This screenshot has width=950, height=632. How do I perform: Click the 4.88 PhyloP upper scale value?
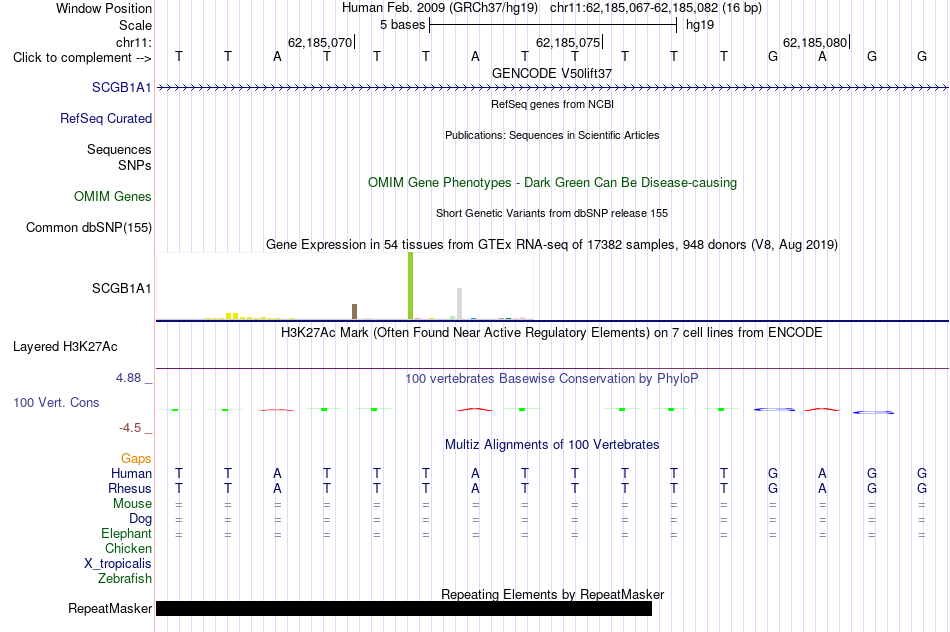(x=128, y=378)
